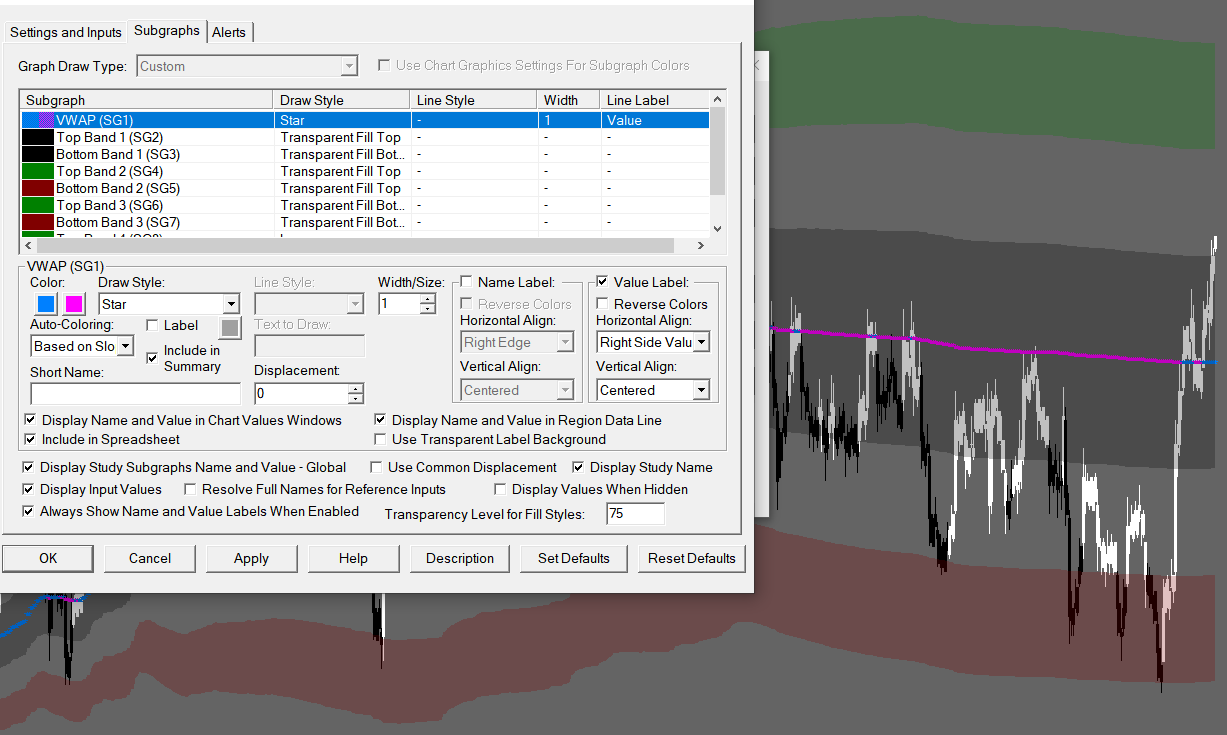Click Displacement stepper down arrow
1227x735 pixels.
coord(355,399)
